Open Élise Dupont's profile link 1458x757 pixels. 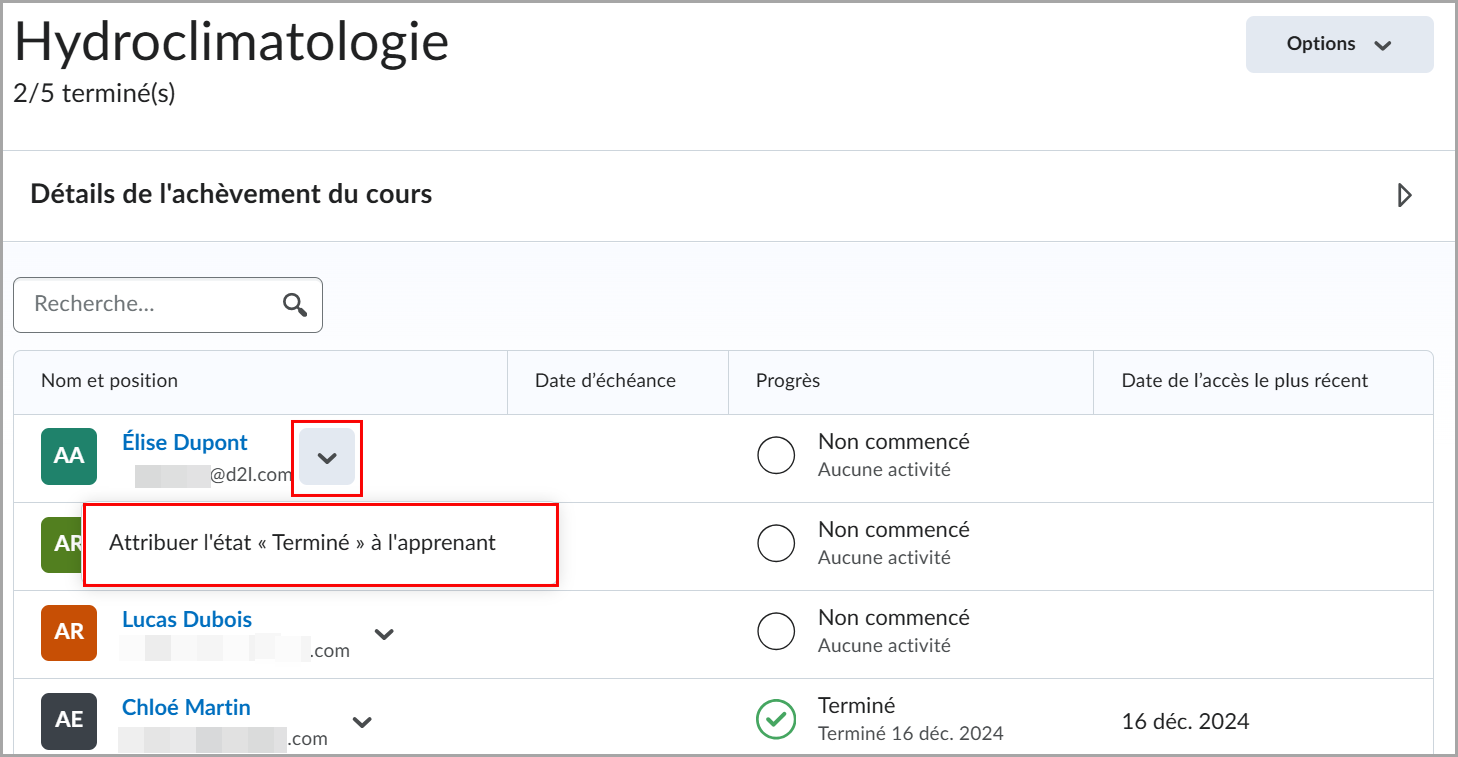point(185,442)
